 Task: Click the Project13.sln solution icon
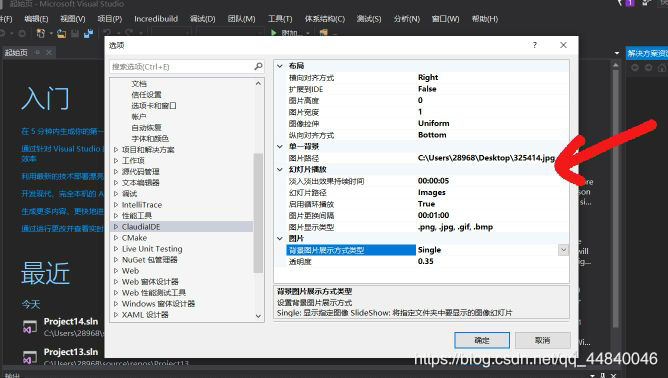click(30, 357)
